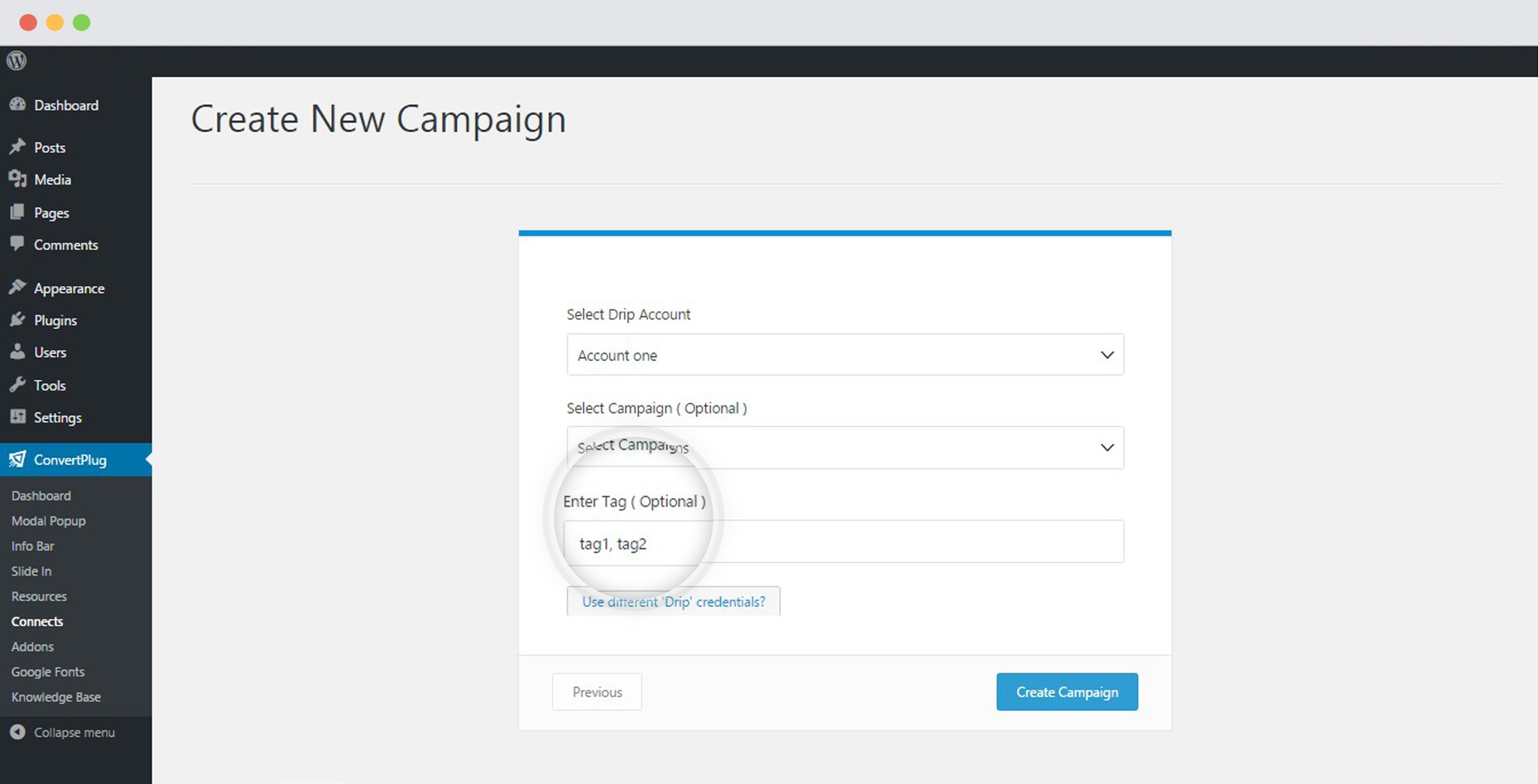
Task: Go to Resources submenu
Action: point(39,596)
